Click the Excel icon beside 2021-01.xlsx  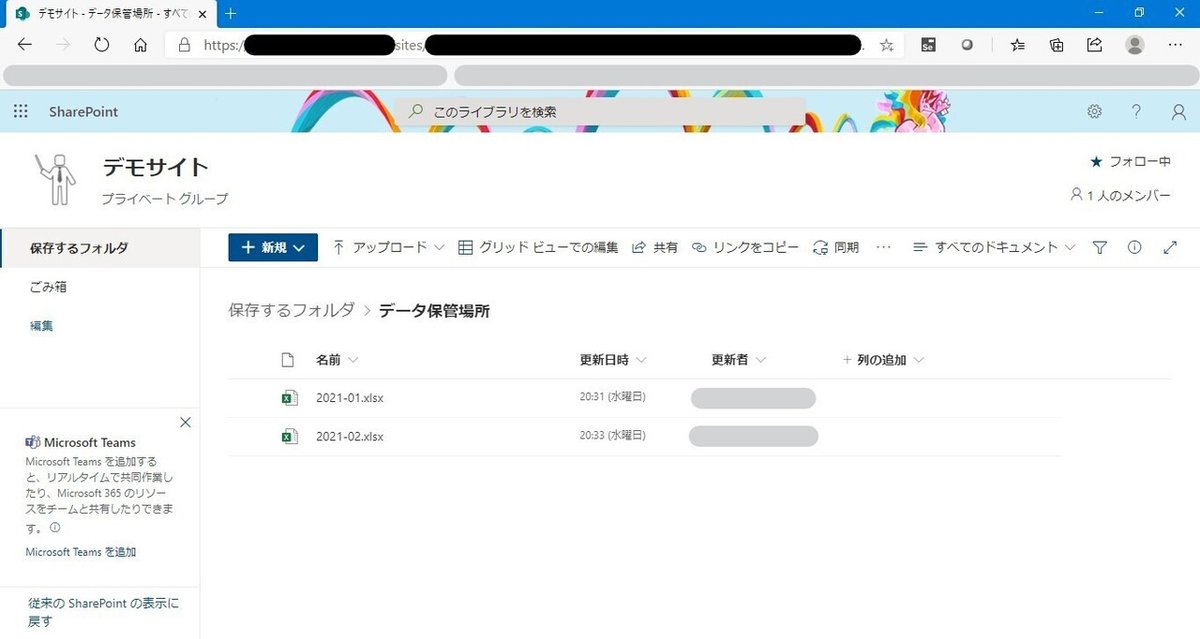tap(289, 397)
